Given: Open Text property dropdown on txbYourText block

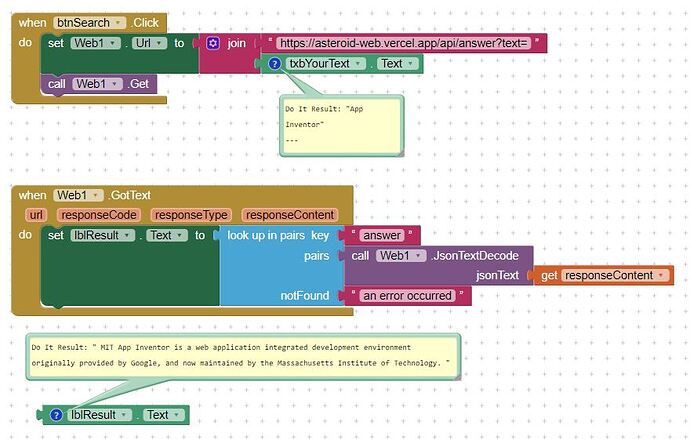Looking at the screenshot, I should tap(398, 64).
